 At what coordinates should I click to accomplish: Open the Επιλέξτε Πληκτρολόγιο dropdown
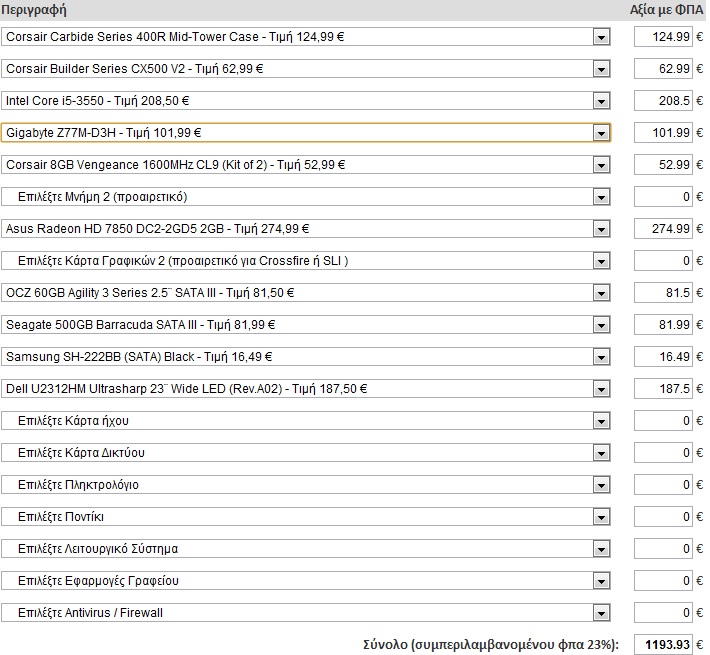click(306, 485)
